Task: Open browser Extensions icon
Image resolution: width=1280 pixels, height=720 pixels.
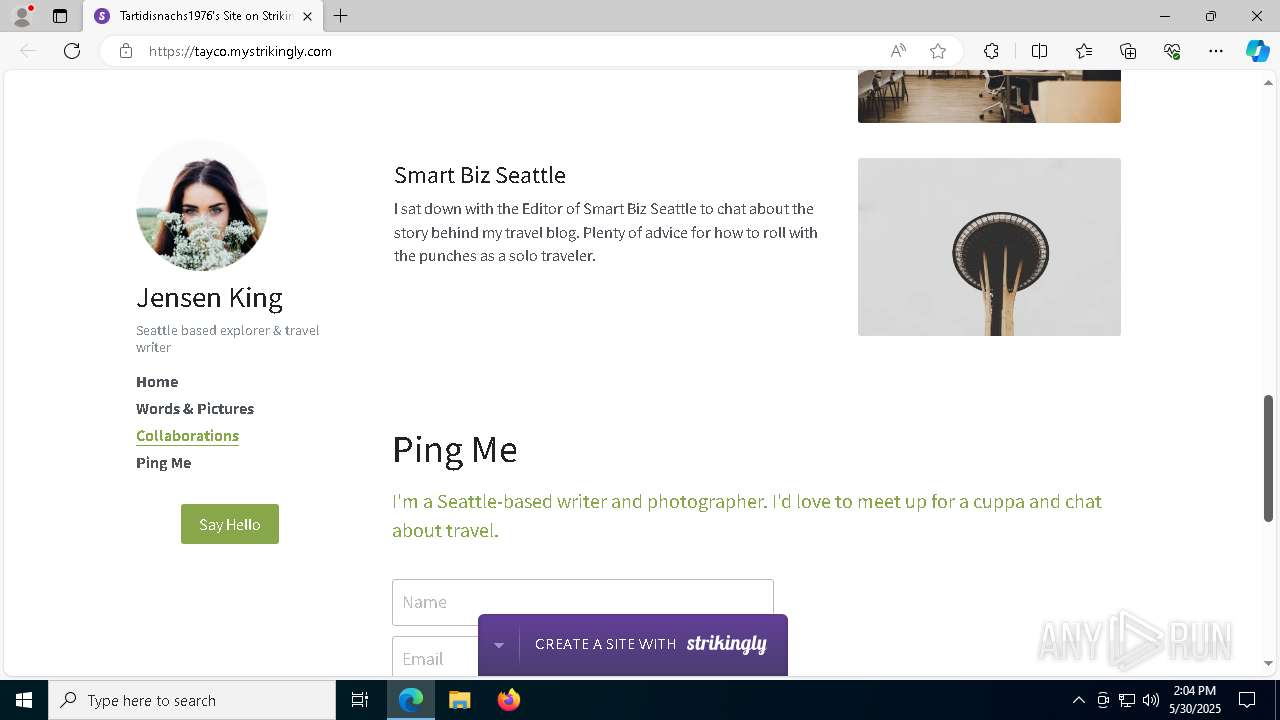Action: pyautogui.click(x=991, y=51)
